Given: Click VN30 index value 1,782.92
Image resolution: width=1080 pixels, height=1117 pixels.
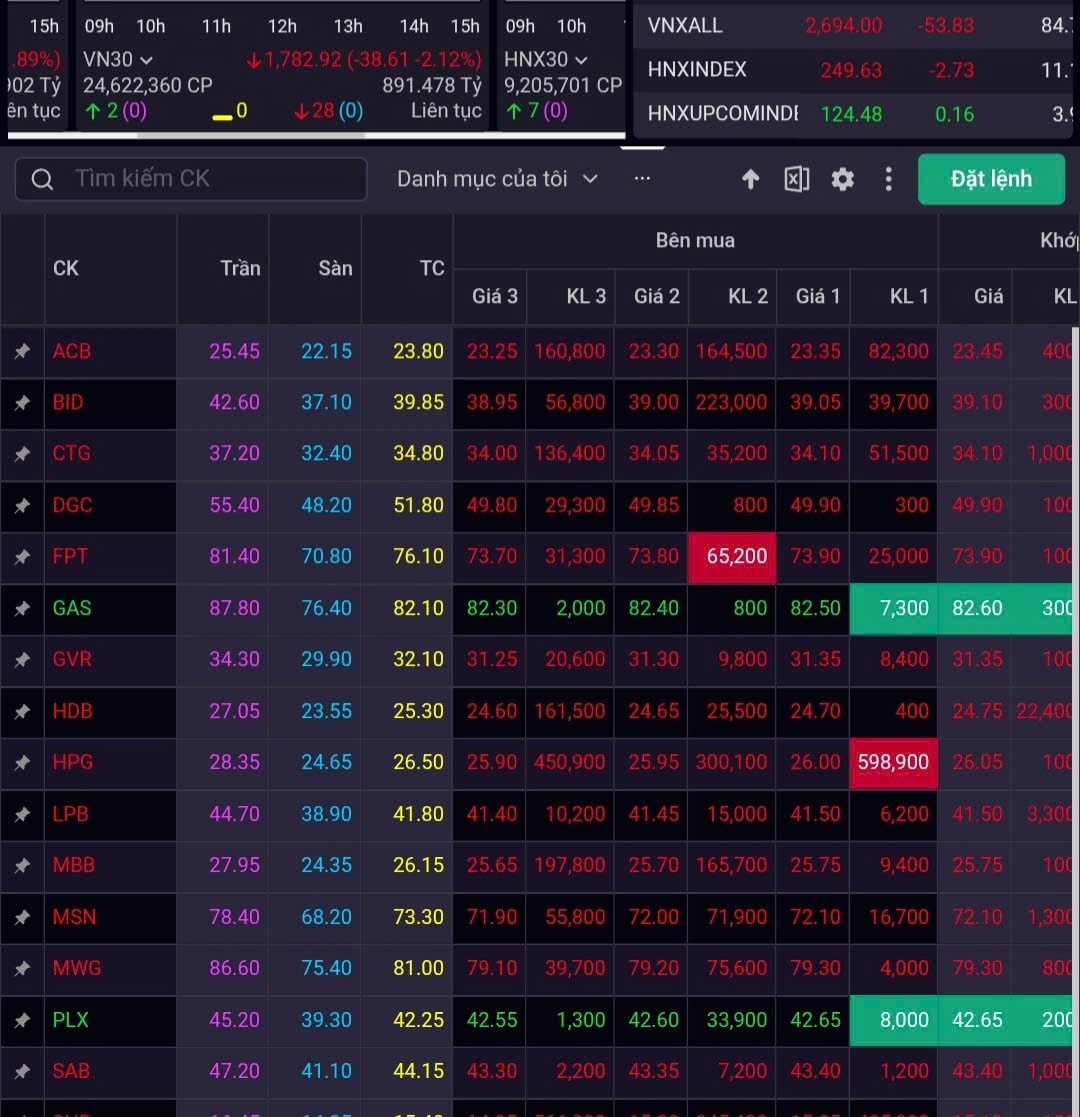Looking at the screenshot, I should point(303,60).
